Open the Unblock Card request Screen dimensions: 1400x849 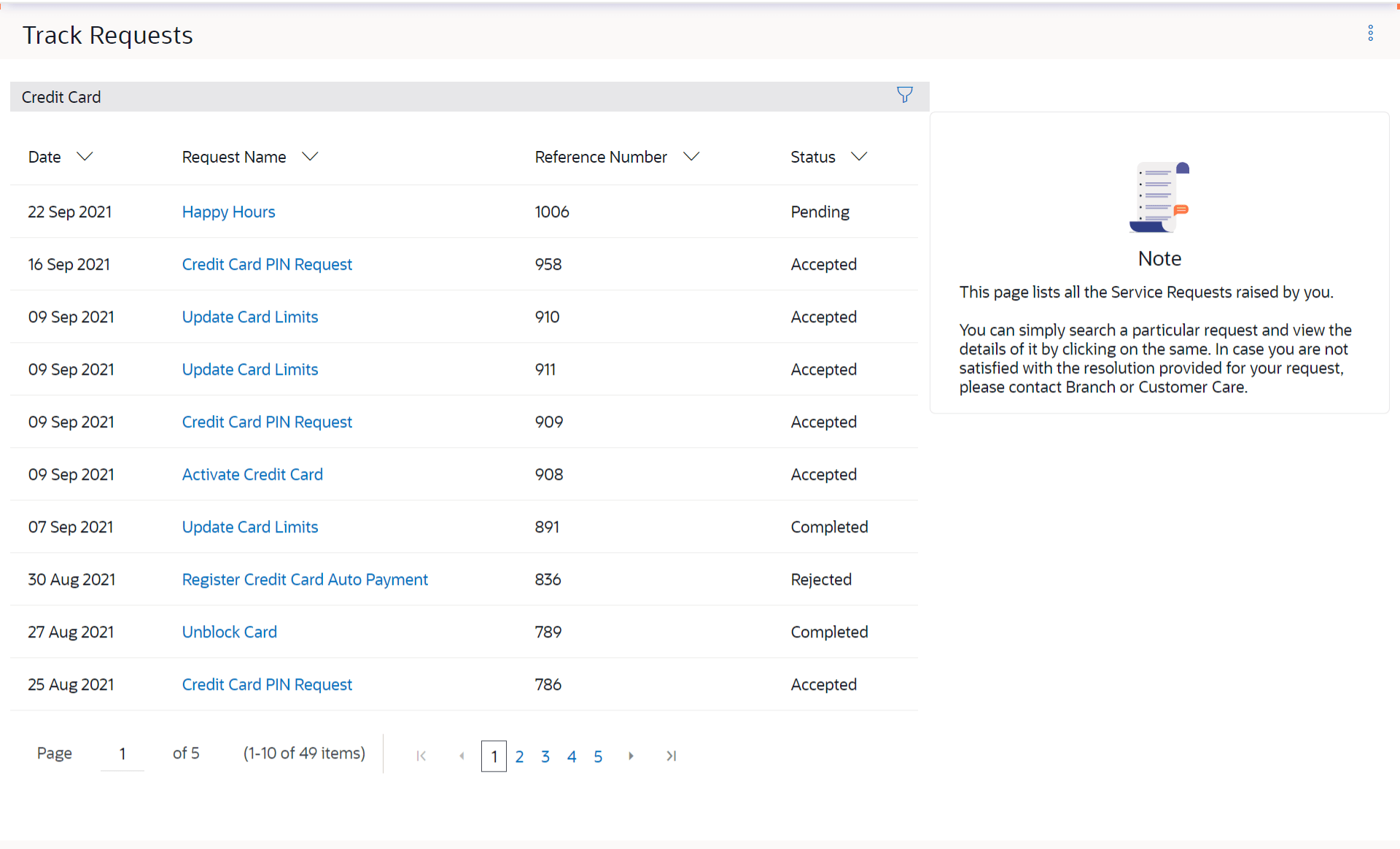click(x=229, y=632)
